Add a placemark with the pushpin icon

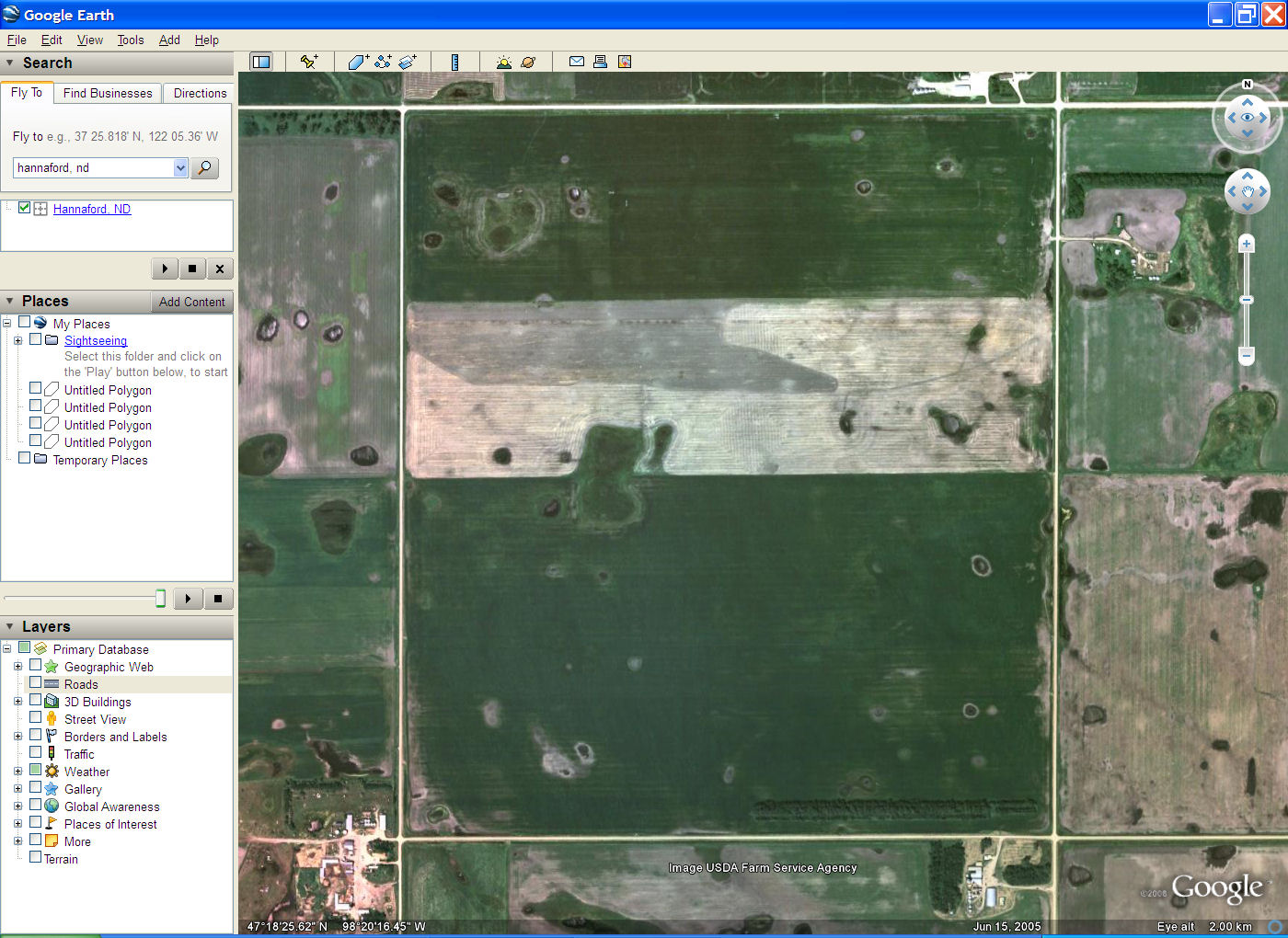click(309, 62)
